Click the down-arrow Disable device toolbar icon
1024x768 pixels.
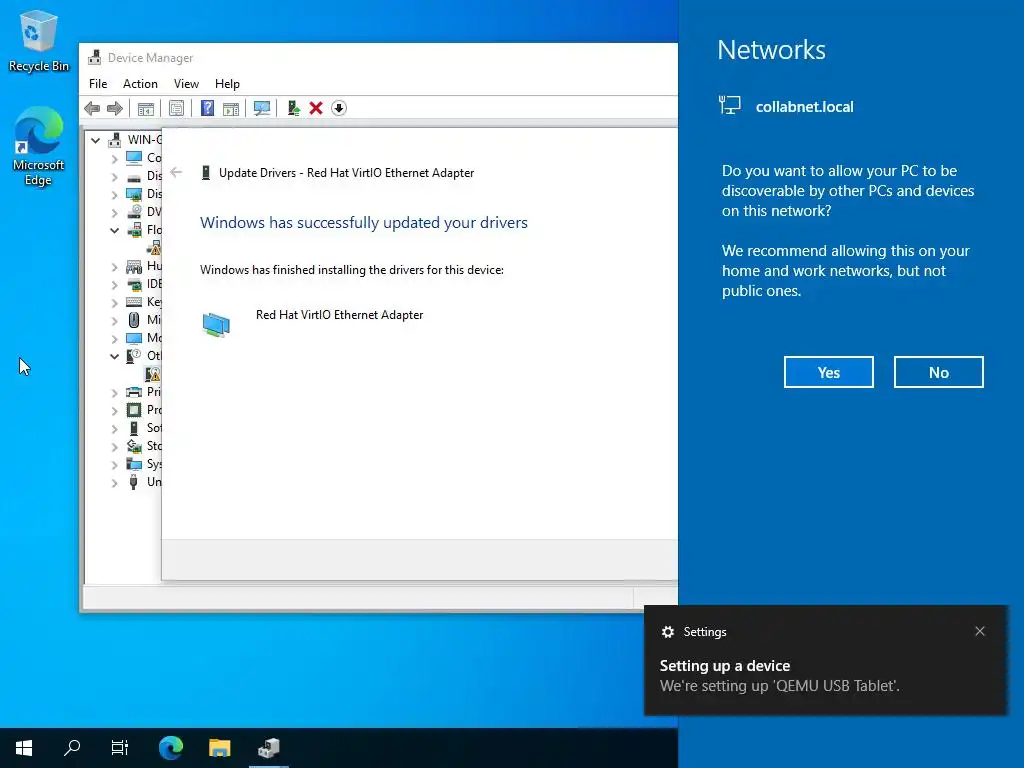(338, 108)
